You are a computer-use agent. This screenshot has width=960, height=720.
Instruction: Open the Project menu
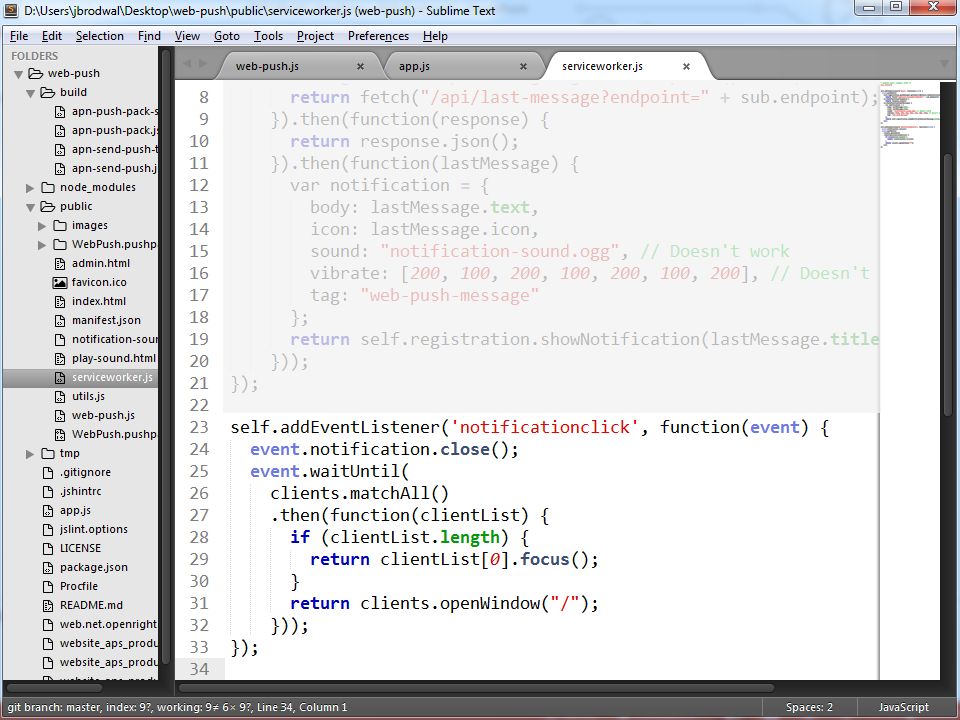tap(315, 36)
